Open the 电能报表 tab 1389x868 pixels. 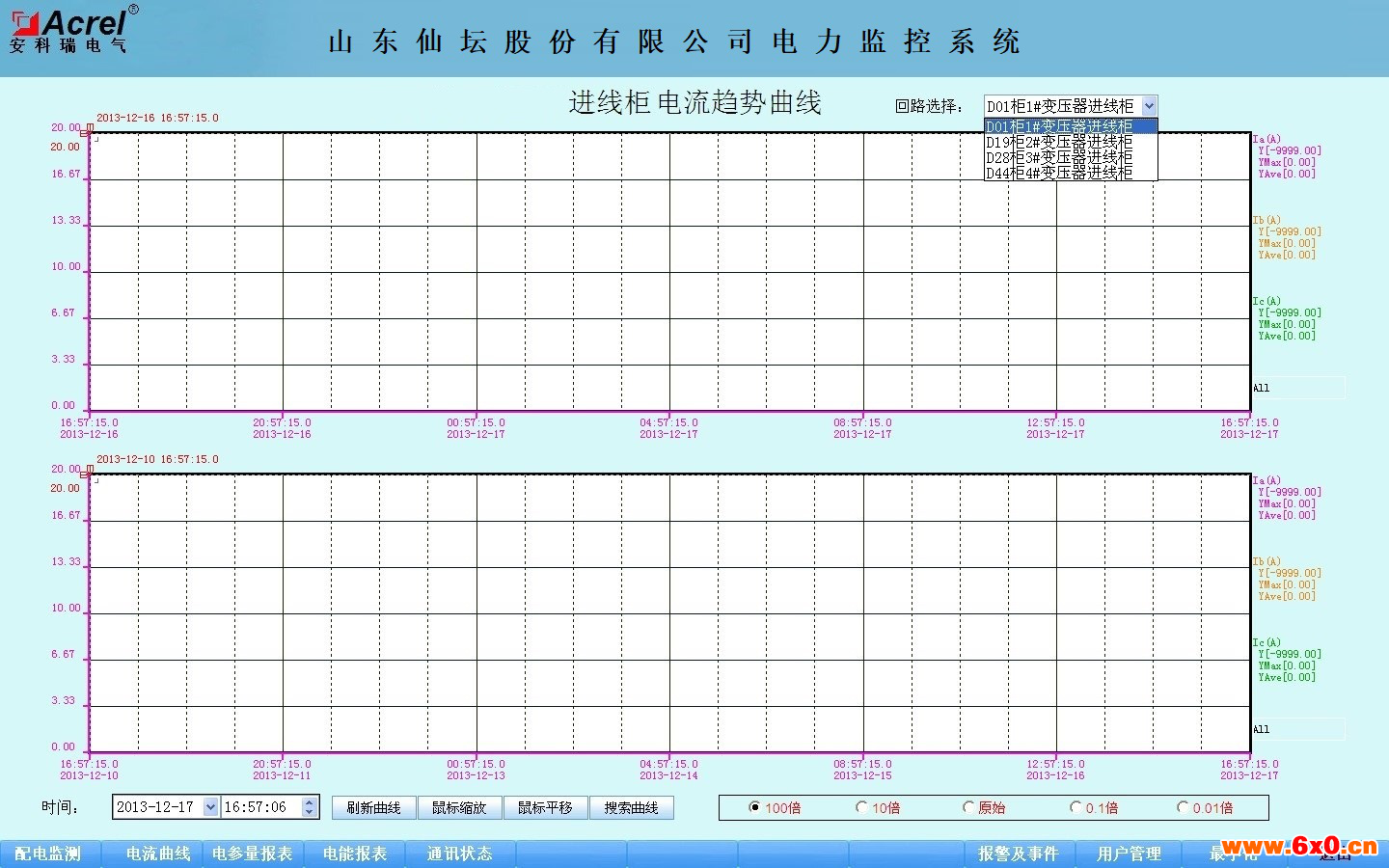pos(355,854)
